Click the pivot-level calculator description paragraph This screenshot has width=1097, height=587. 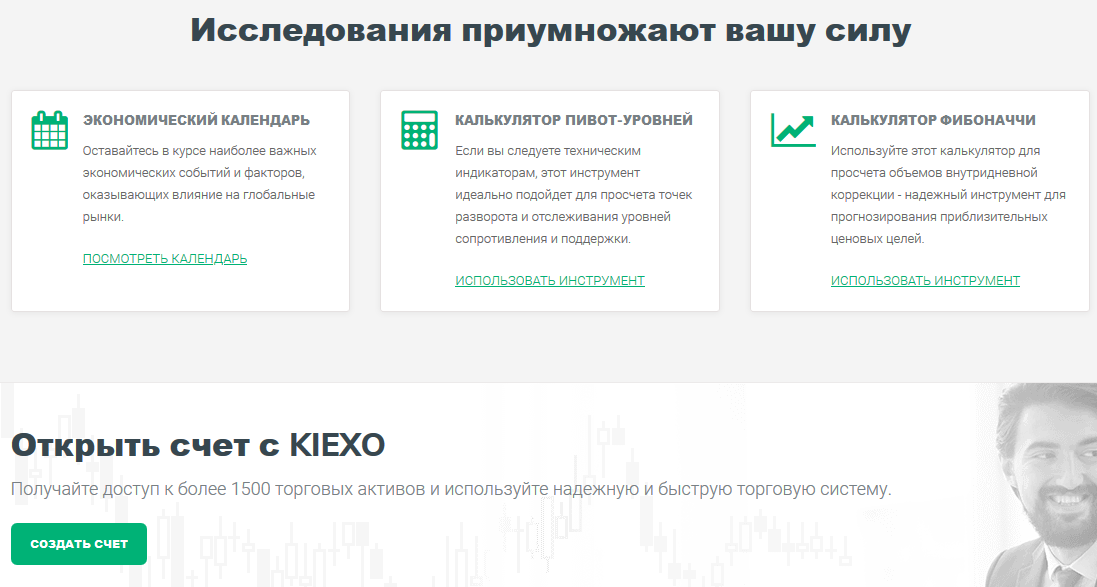pyautogui.click(x=574, y=195)
